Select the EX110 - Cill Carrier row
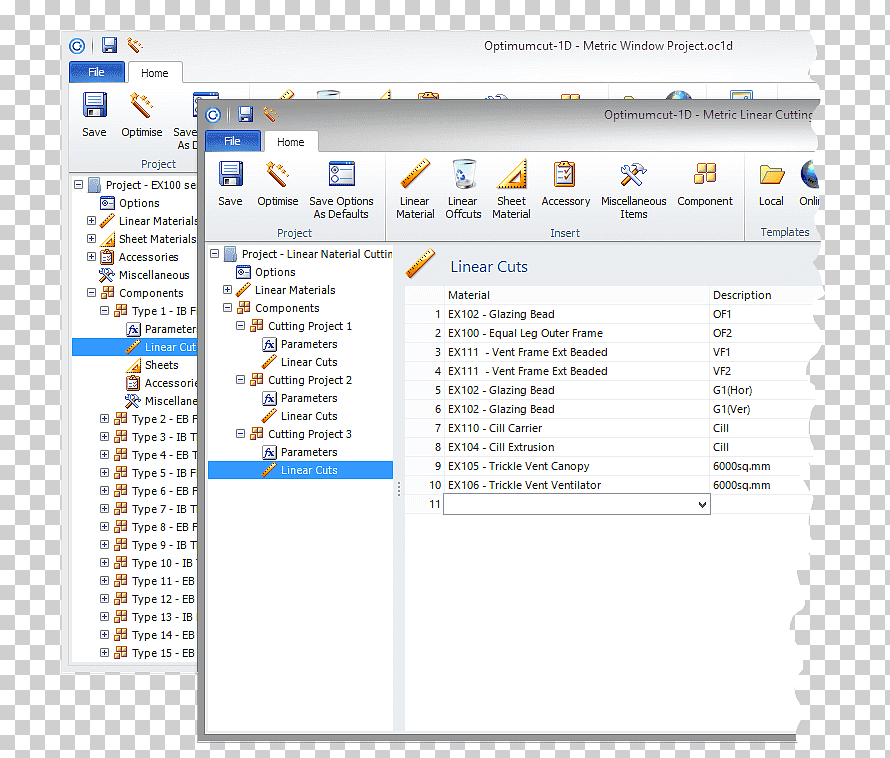This screenshot has height=758, width=890. pyautogui.click(x=607, y=428)
